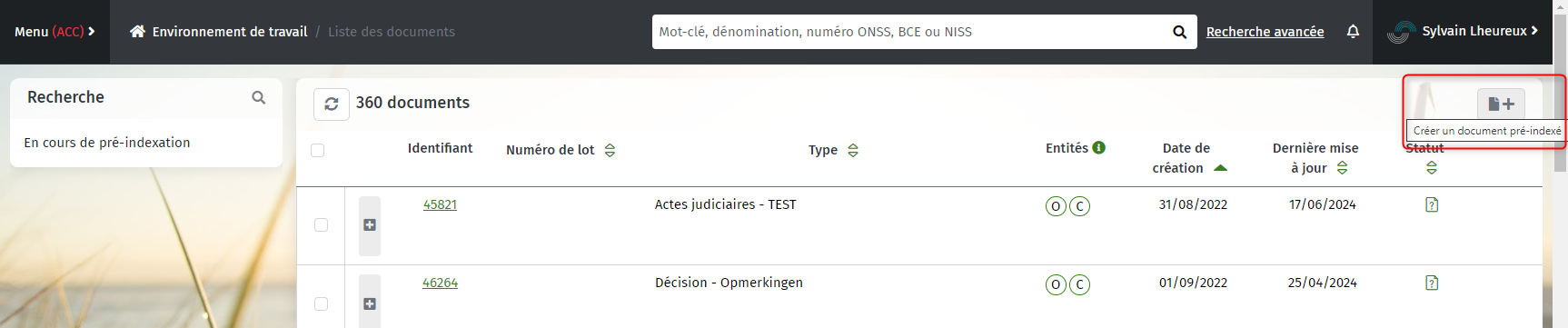Viewport: 1568px width, 328px height.
Task: Click the keyword search input field
Action: (x=911, y=32)
